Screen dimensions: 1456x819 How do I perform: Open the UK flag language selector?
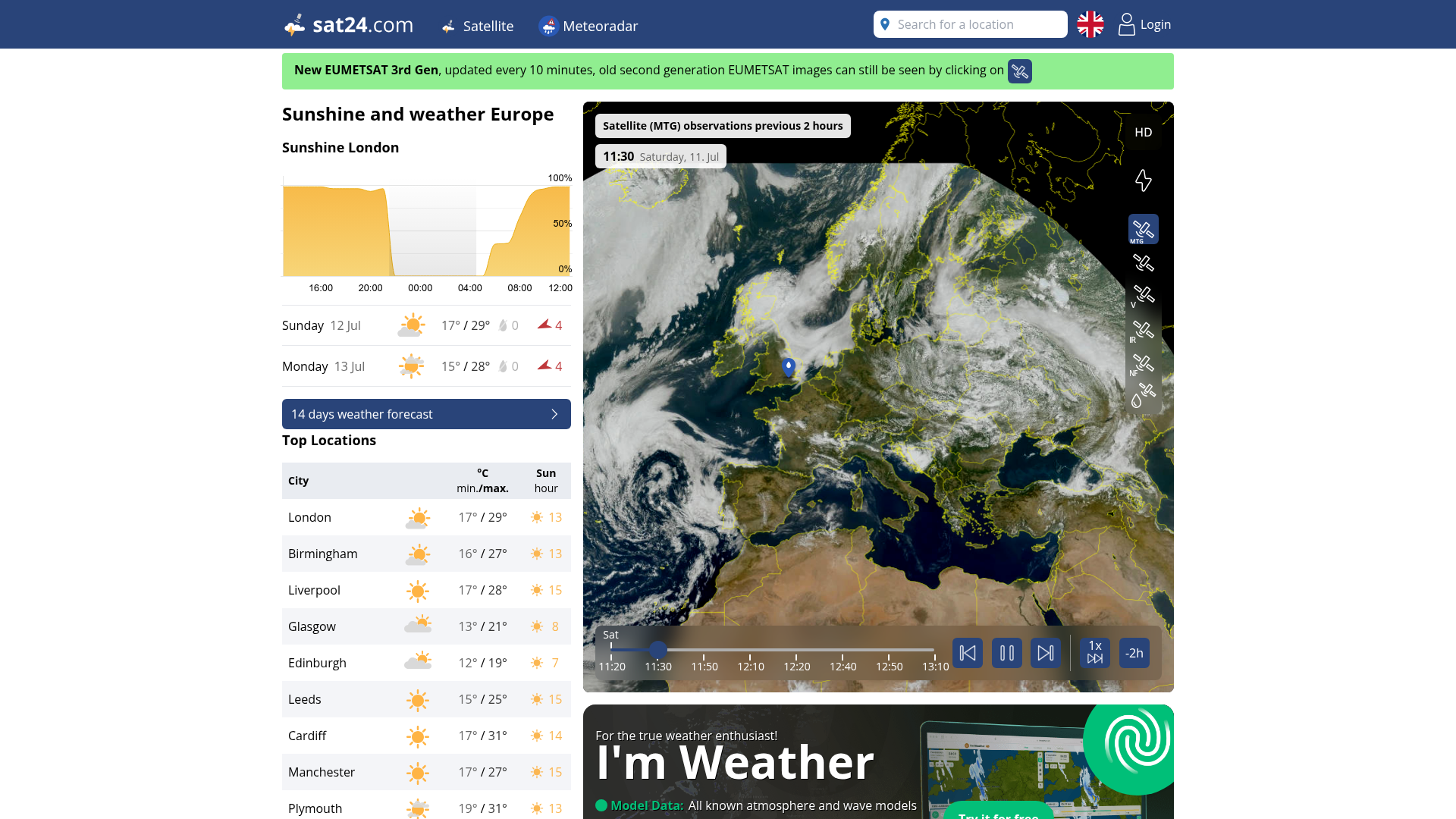[x=1090, y=24]
